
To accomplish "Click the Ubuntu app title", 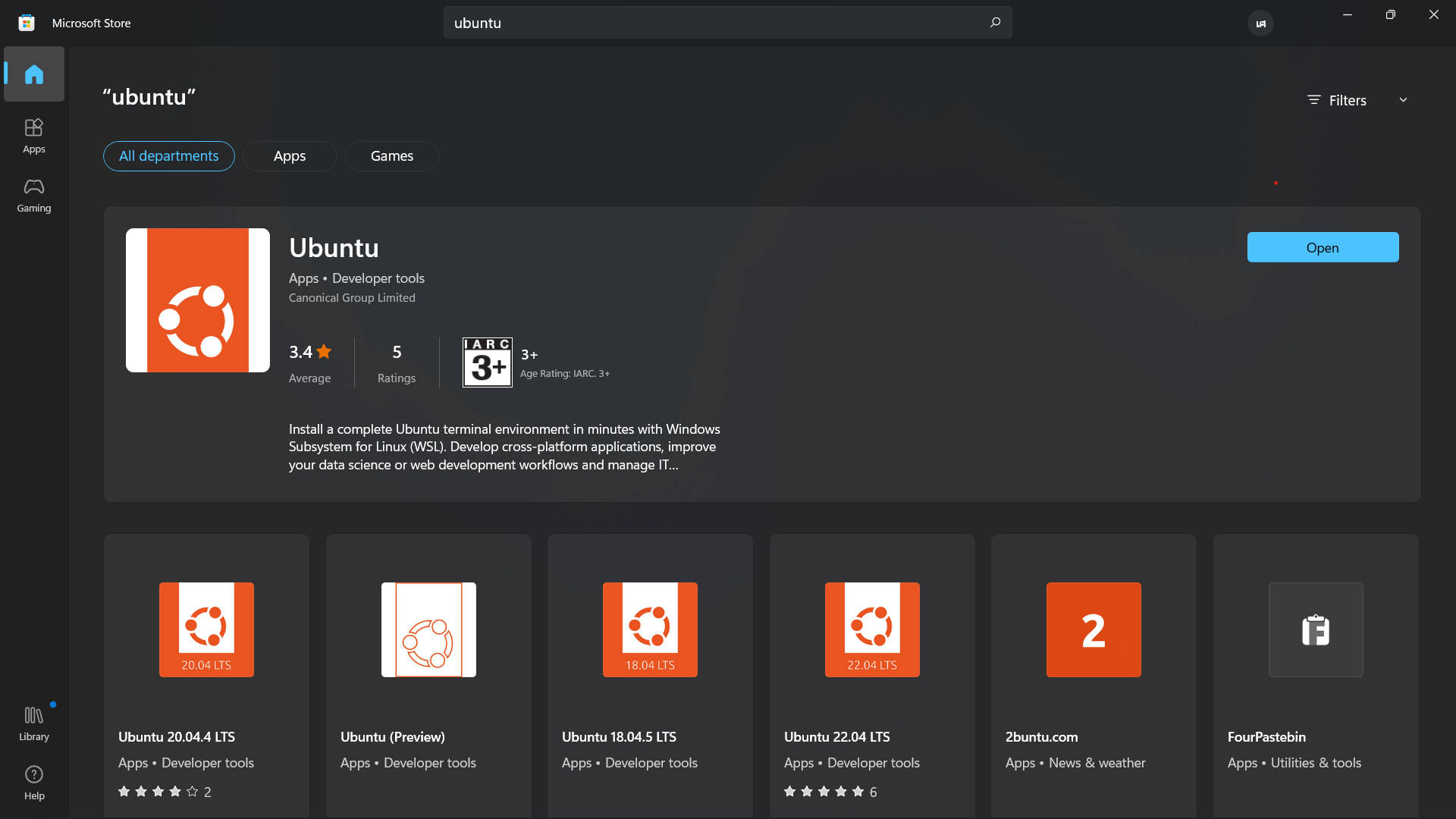I will 334,248.
